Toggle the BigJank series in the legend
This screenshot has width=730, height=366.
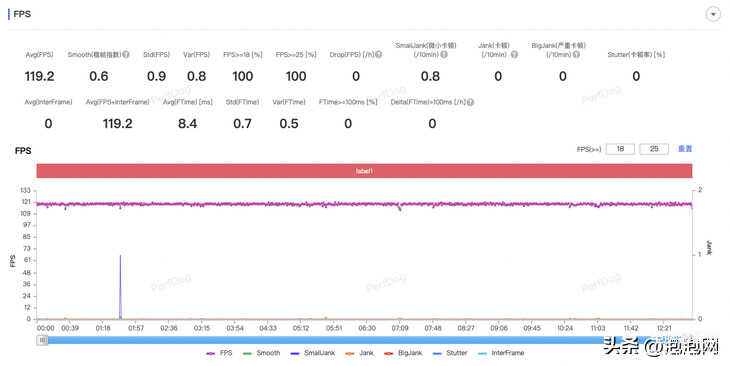coord(403,353)
